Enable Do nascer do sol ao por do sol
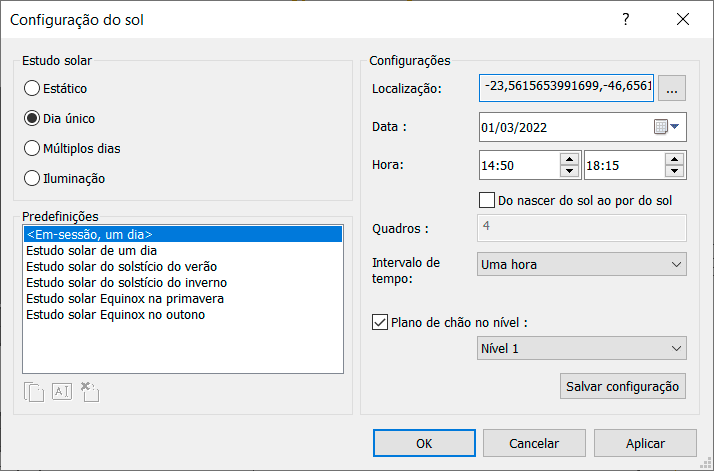The width and height of the screenshot is (714, 471). tap(488, 200)
